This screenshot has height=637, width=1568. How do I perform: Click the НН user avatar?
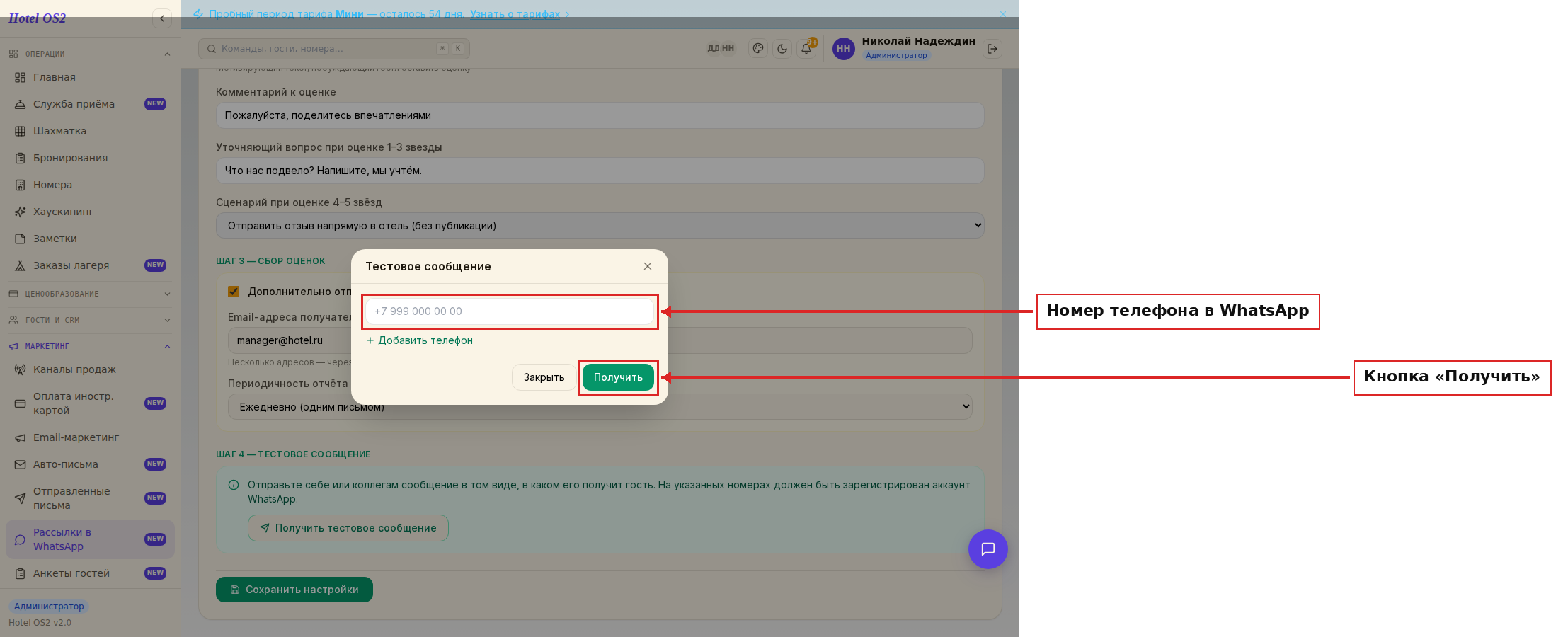click(x=843, y=49)
